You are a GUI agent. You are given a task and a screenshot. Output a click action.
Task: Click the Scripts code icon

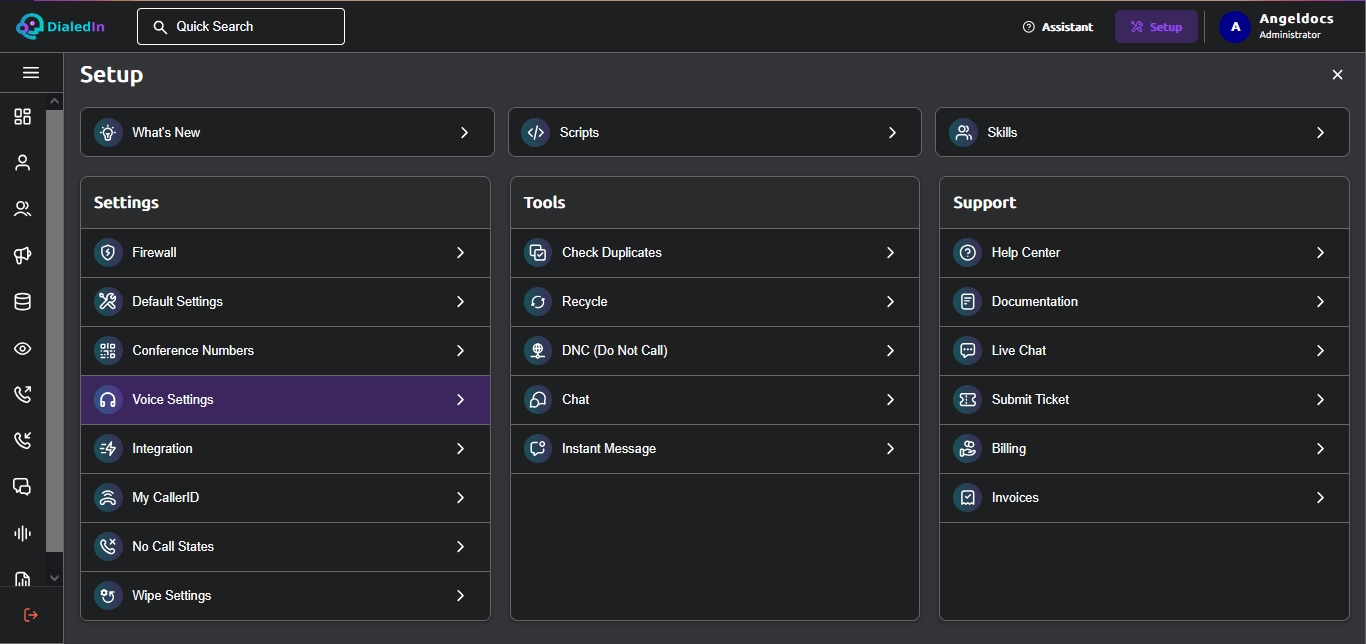point(536,133)
